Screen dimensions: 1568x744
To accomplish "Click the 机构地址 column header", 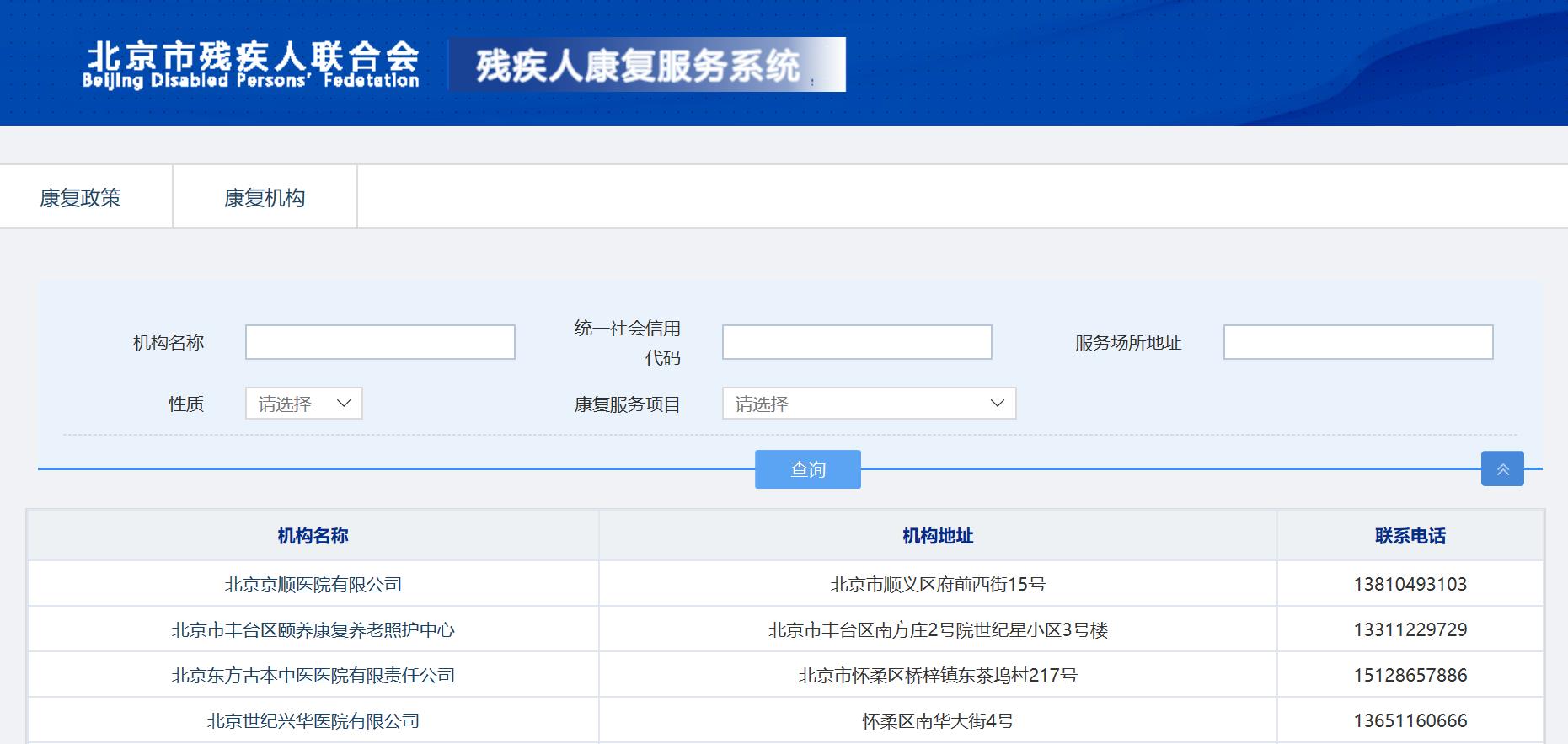I will coord(937,536).
